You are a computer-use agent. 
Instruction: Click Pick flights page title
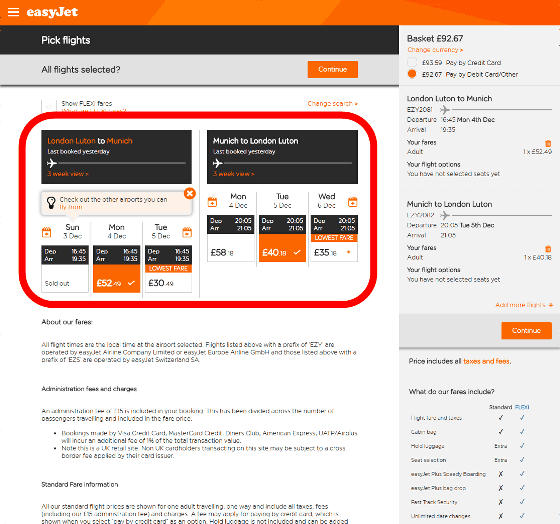[66, 40]
